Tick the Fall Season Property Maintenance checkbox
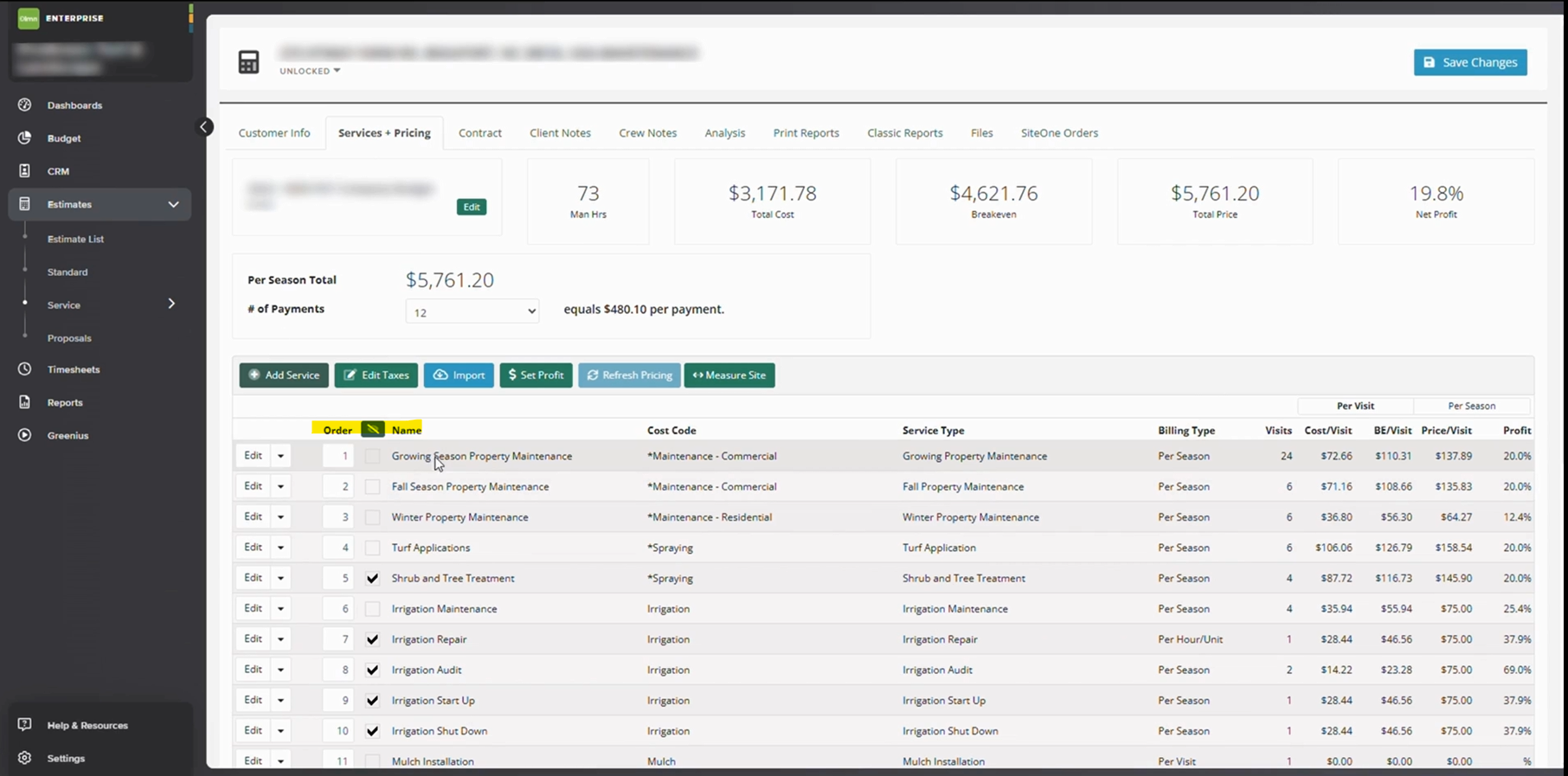 tap(372, 486)
